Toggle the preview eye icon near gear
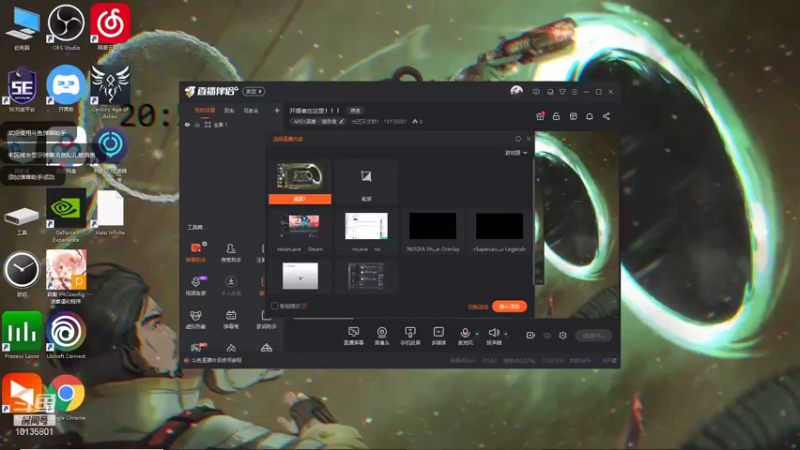The image size is (800, 450). (547, 335)
